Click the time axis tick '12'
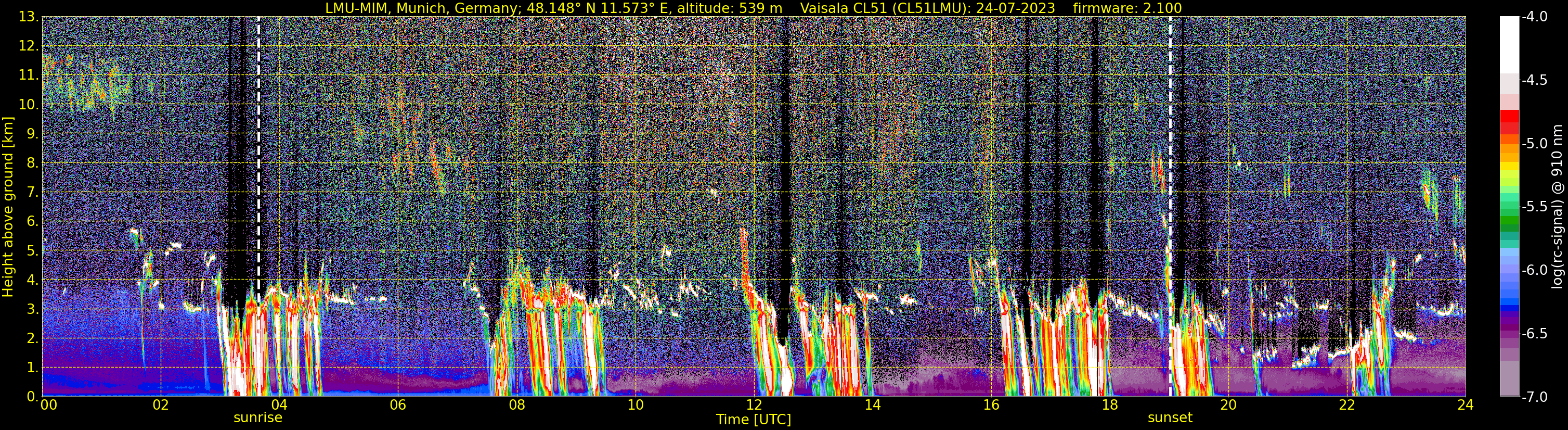 (754, 405)
